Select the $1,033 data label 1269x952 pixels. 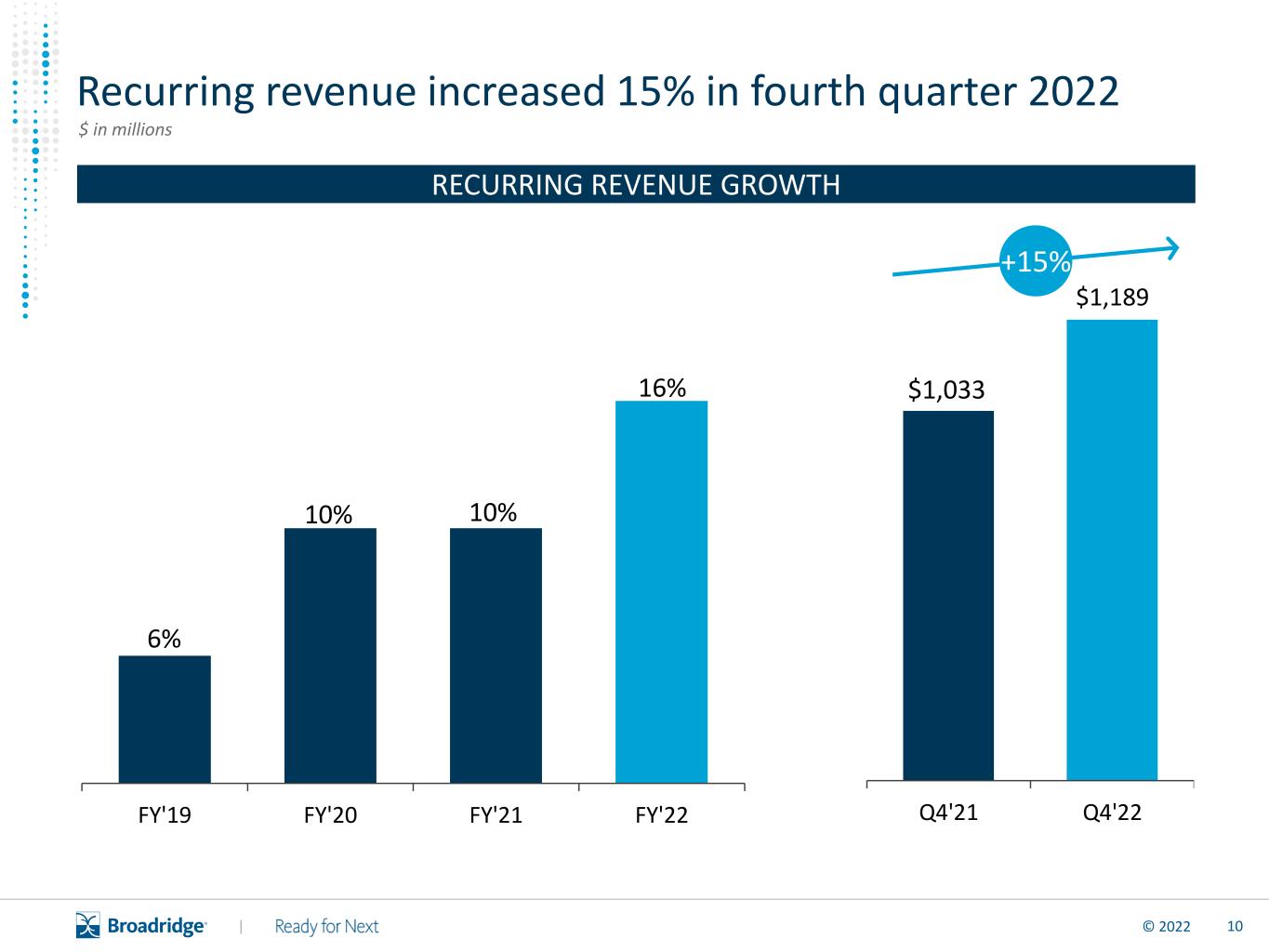[x=946, y=390]
